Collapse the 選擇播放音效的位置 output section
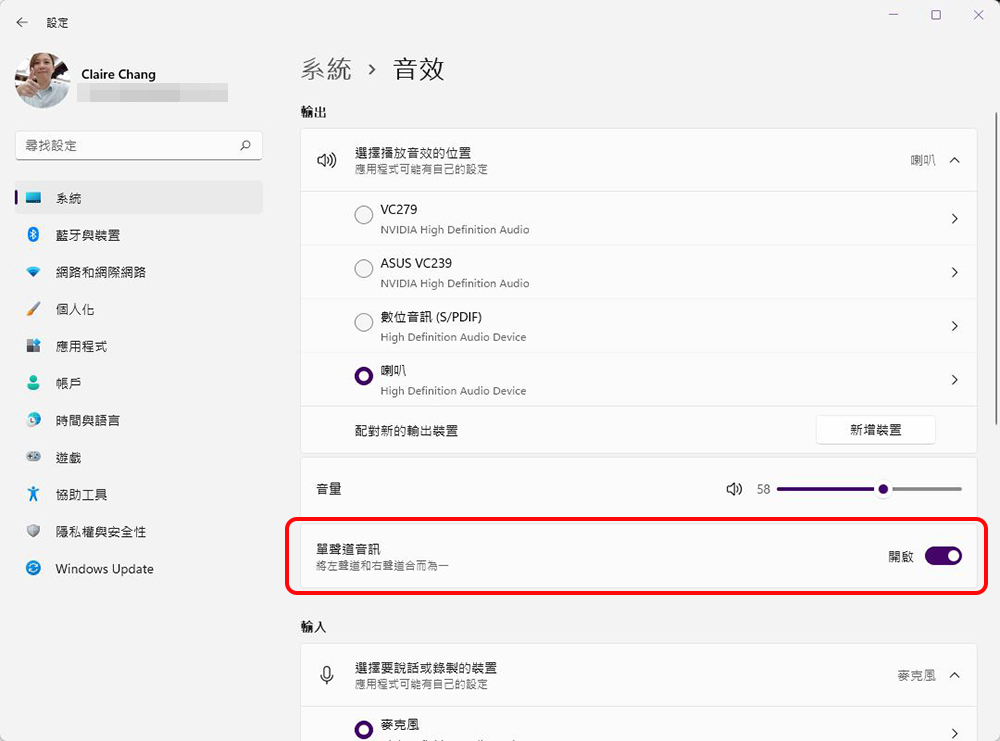Viewport: 1000px width, 741px height. point(954,160)
